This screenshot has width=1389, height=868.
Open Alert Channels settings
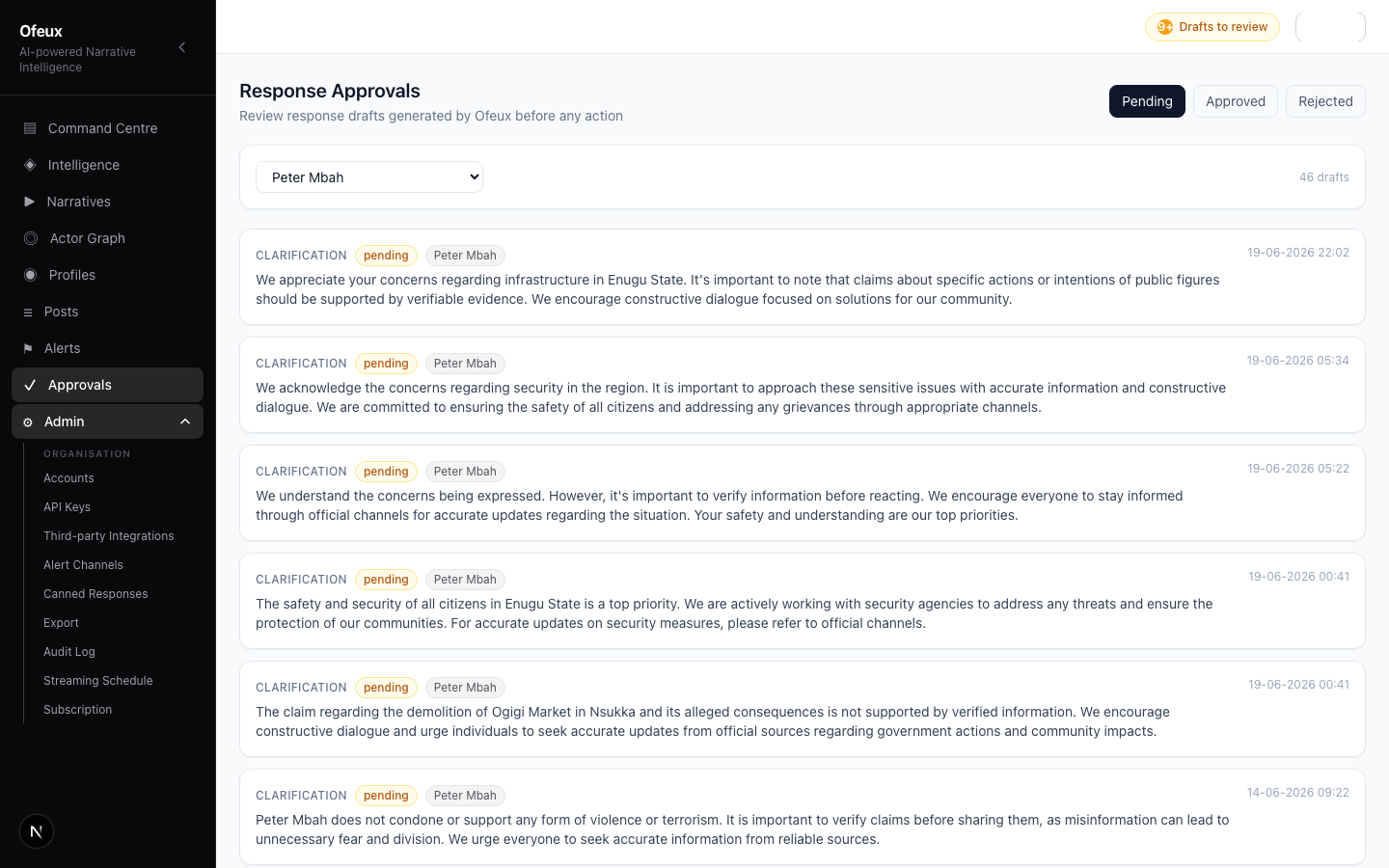click(x=83, y=565)
